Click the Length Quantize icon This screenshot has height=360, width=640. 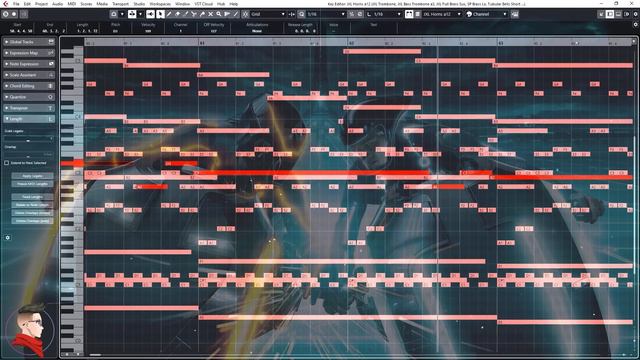pos(369,14)
